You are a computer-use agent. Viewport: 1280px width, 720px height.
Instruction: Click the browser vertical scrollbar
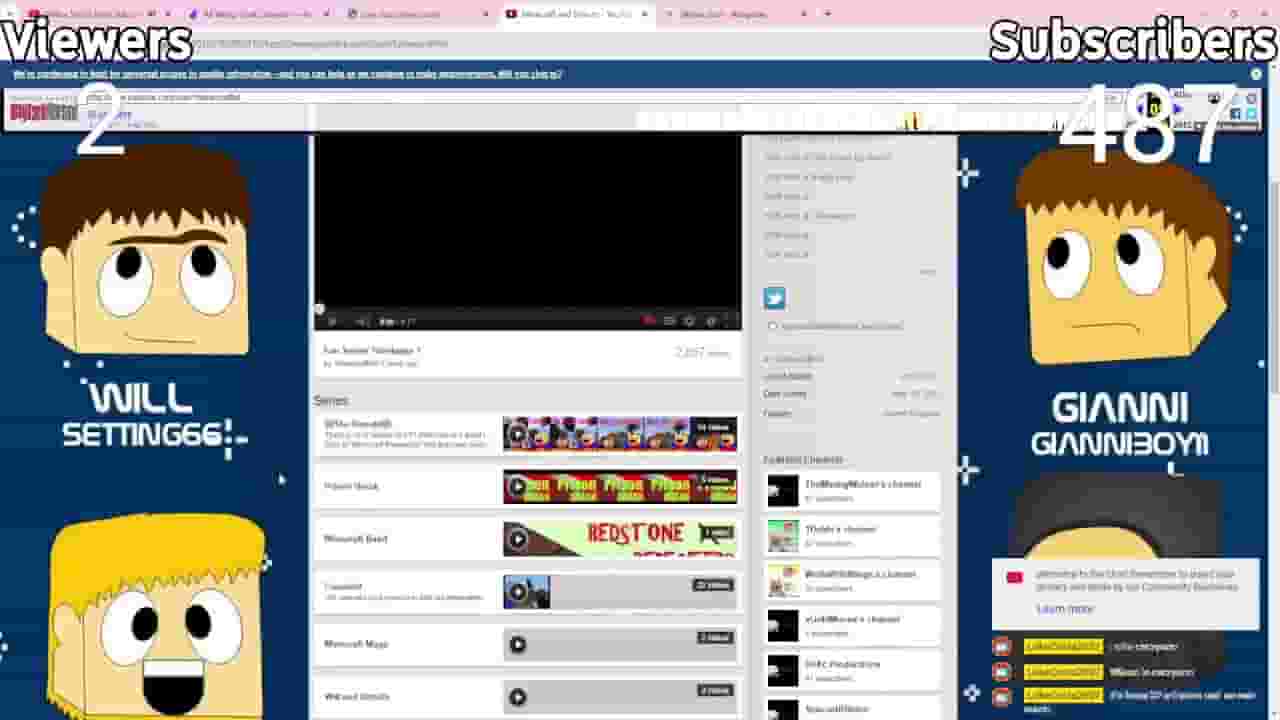pos(1274,290)
